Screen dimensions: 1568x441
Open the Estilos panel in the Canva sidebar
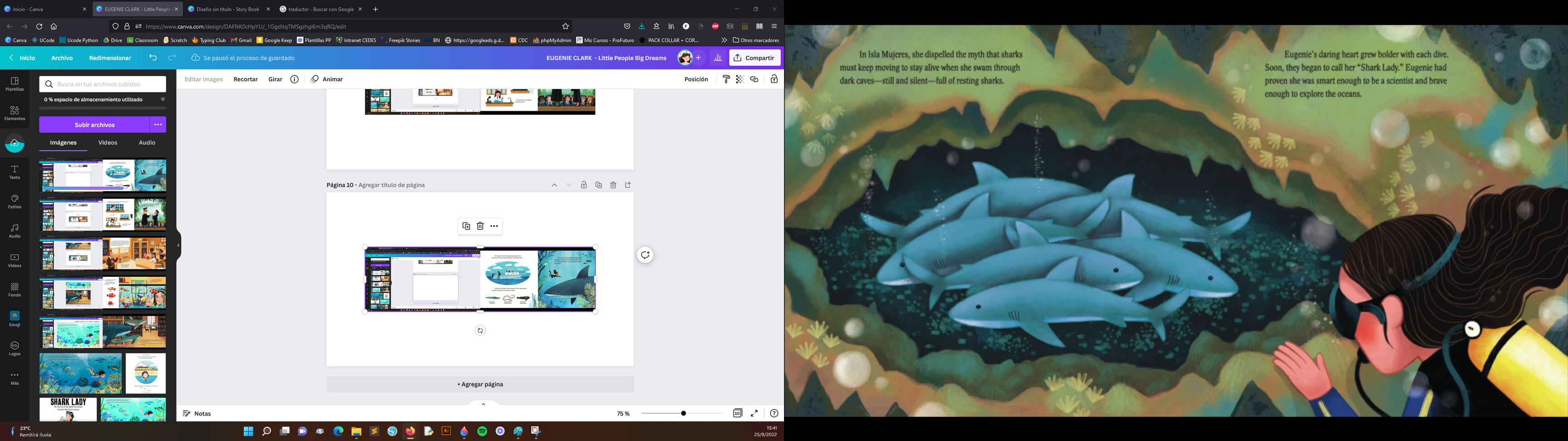coord(15,201)
